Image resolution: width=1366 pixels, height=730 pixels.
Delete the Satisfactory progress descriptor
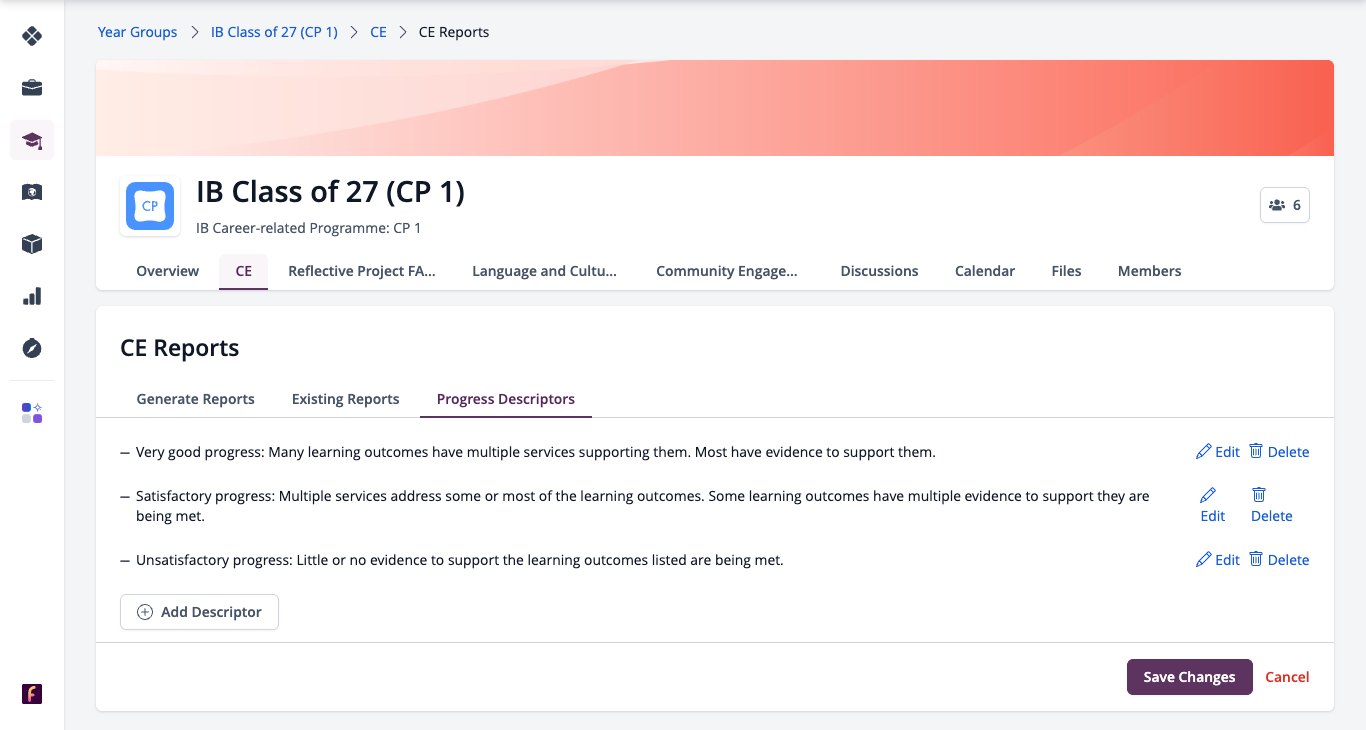1271,505
